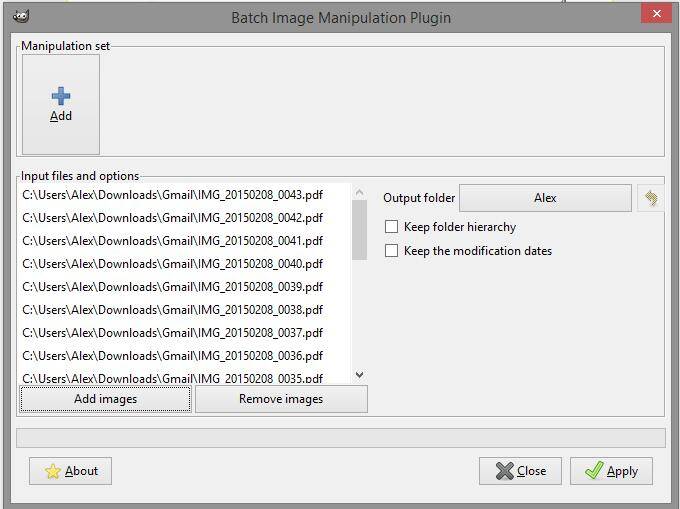Select IMG_20150208_0039.pdf in the list
Image resolution: width=680 pixels, height=509 pixels.
(x=184, y=287)
